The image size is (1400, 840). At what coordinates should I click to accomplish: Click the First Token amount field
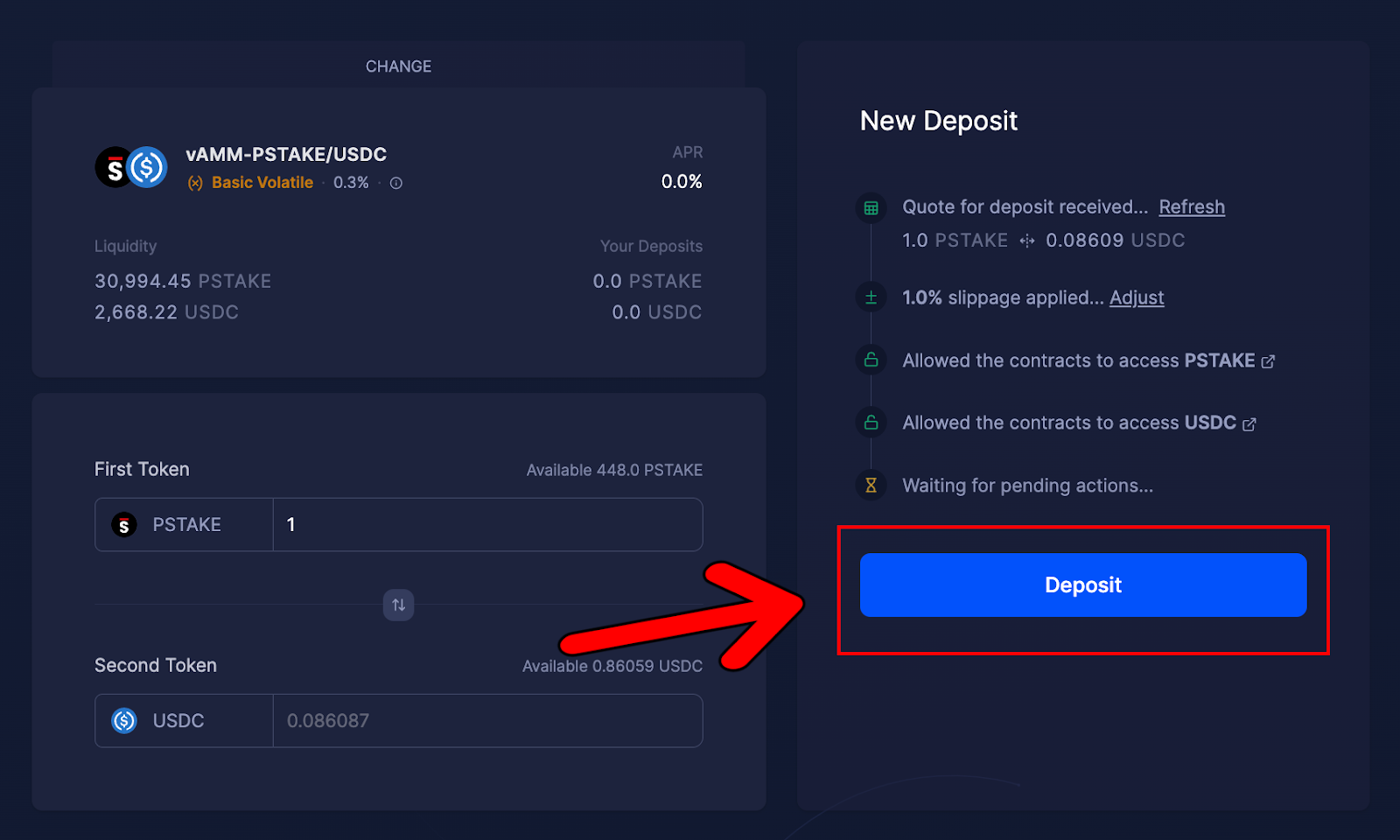[x=488, y=525]
